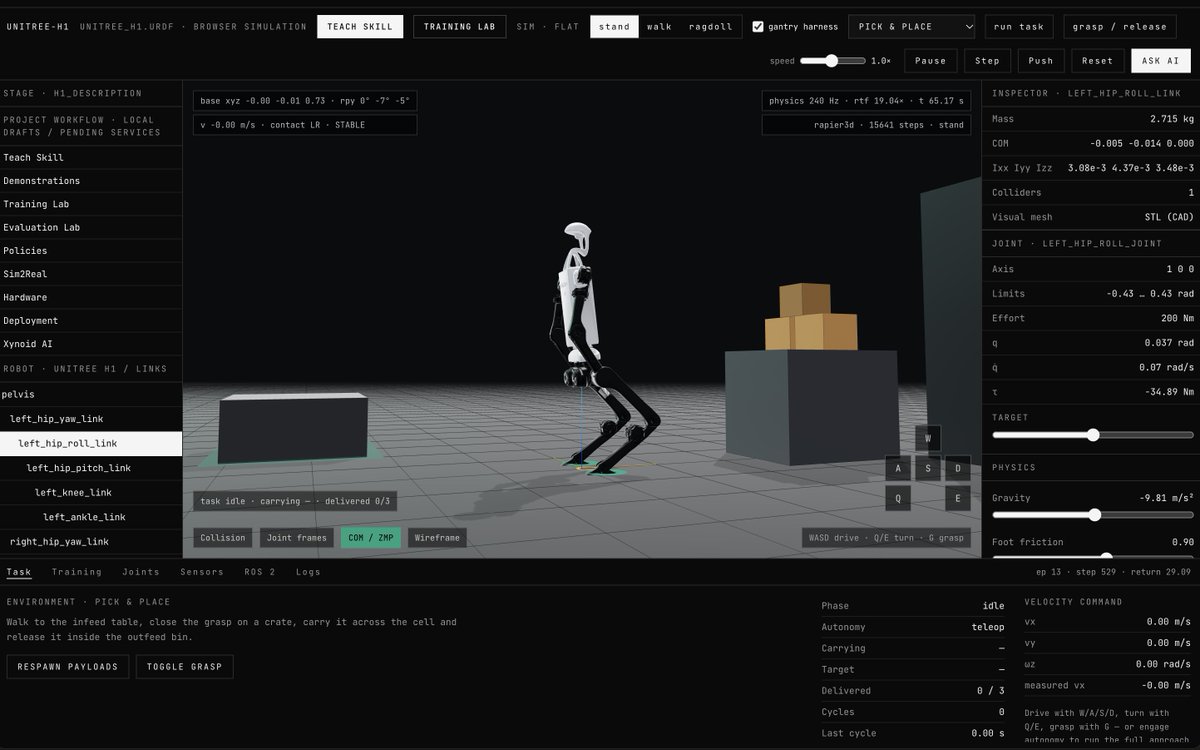
Task: Open the PICK & PLACE dropdown
Action: click(911, 27)
